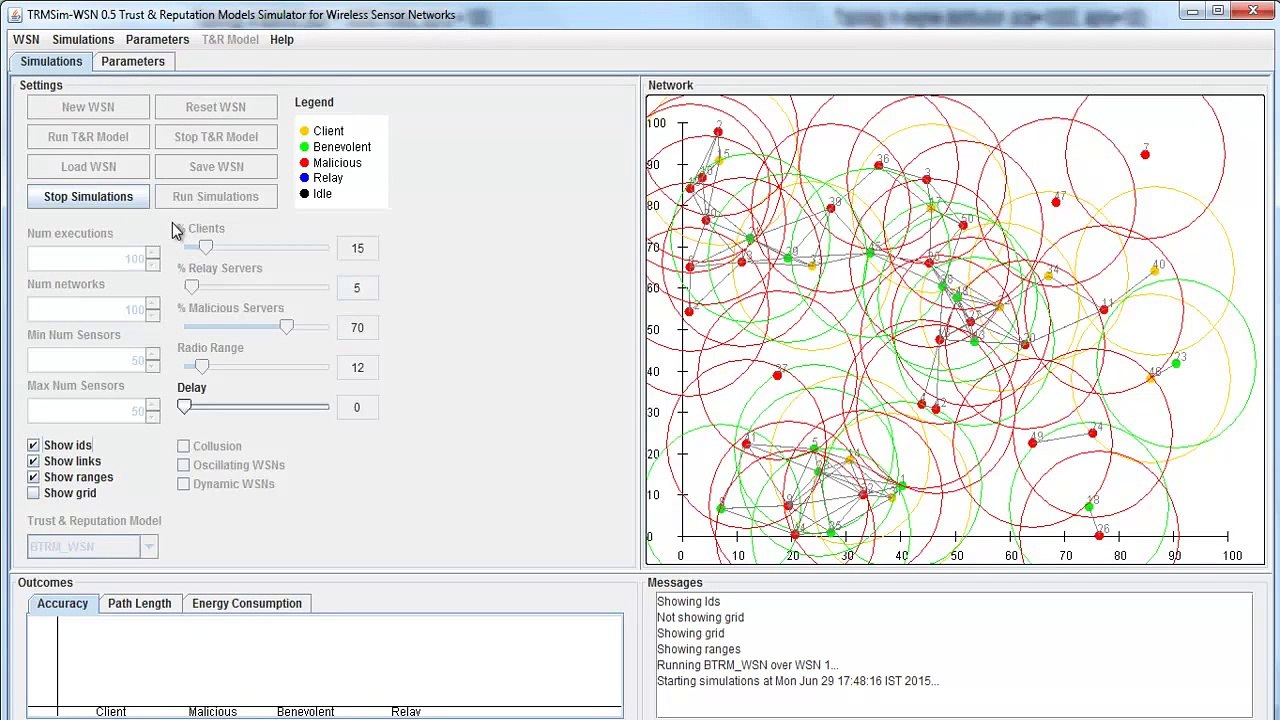Click the green Benevolent legend dot
1280x720 pixels.
(x=304, y=147)
